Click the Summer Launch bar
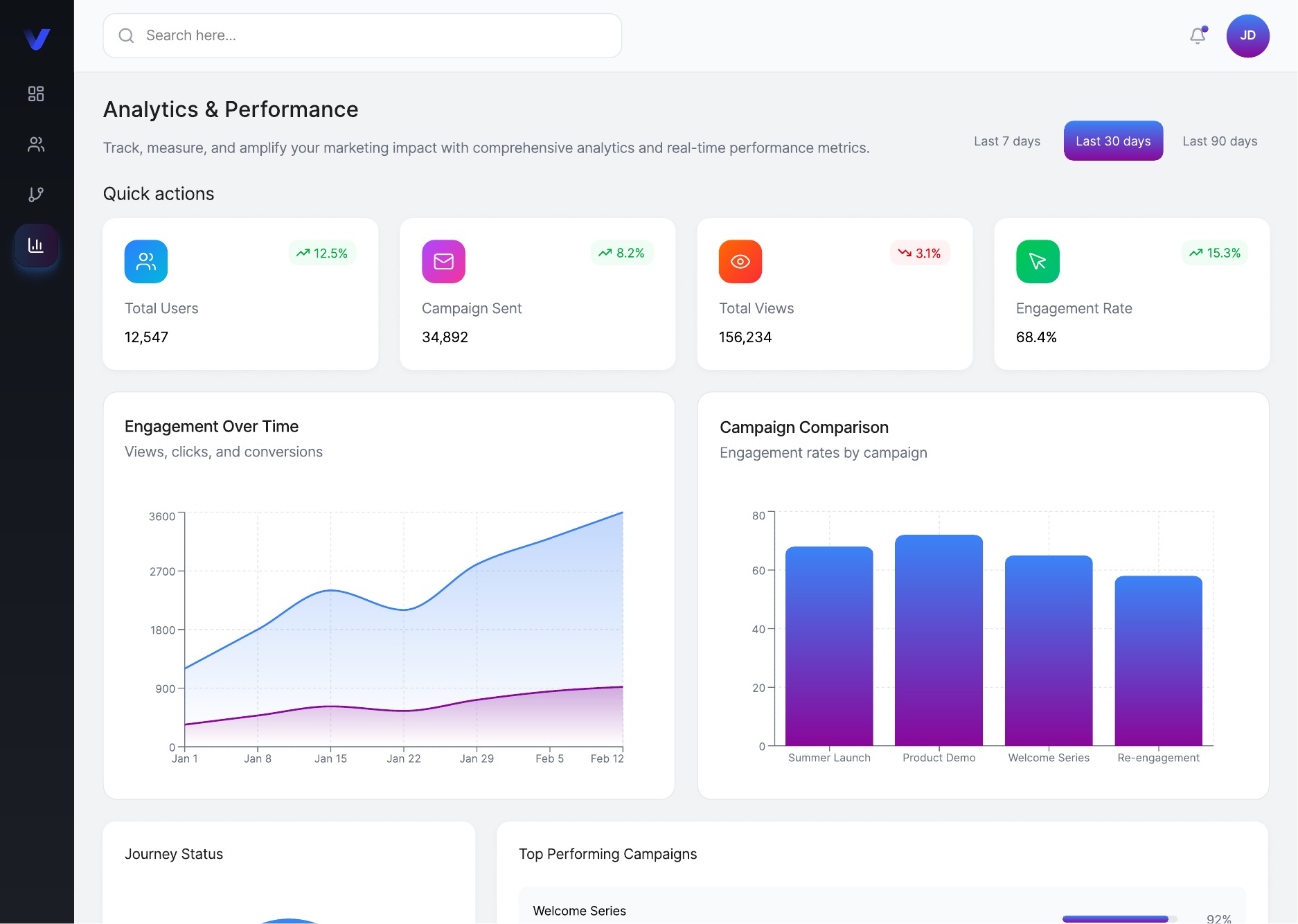 [829, 646]
